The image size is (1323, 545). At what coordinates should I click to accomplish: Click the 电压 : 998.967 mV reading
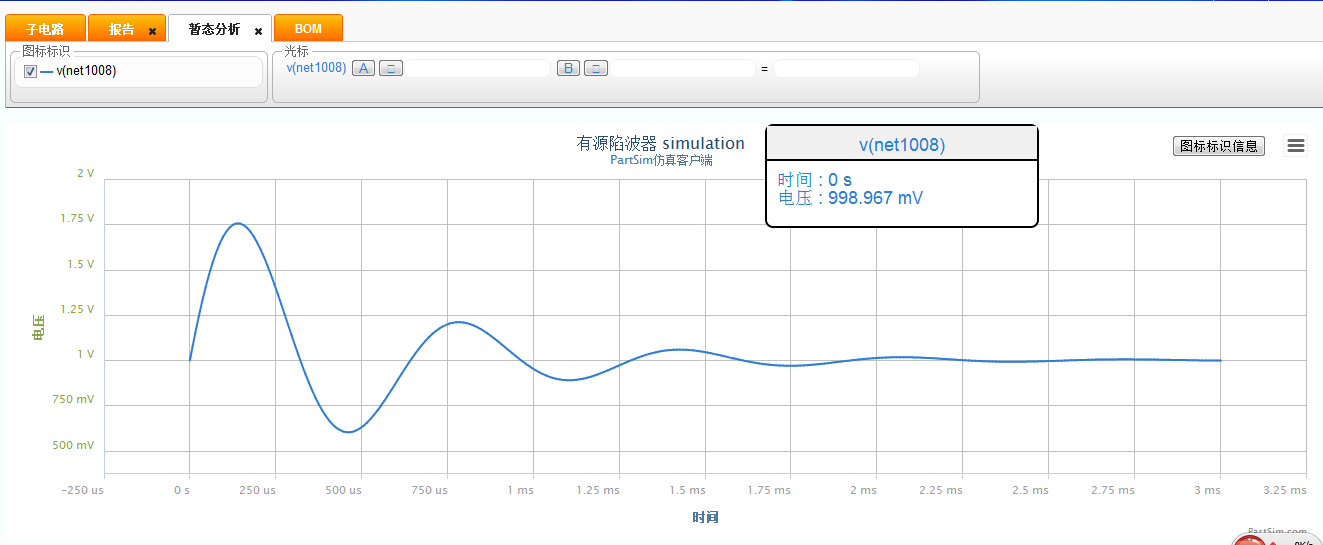coord(850,198)
